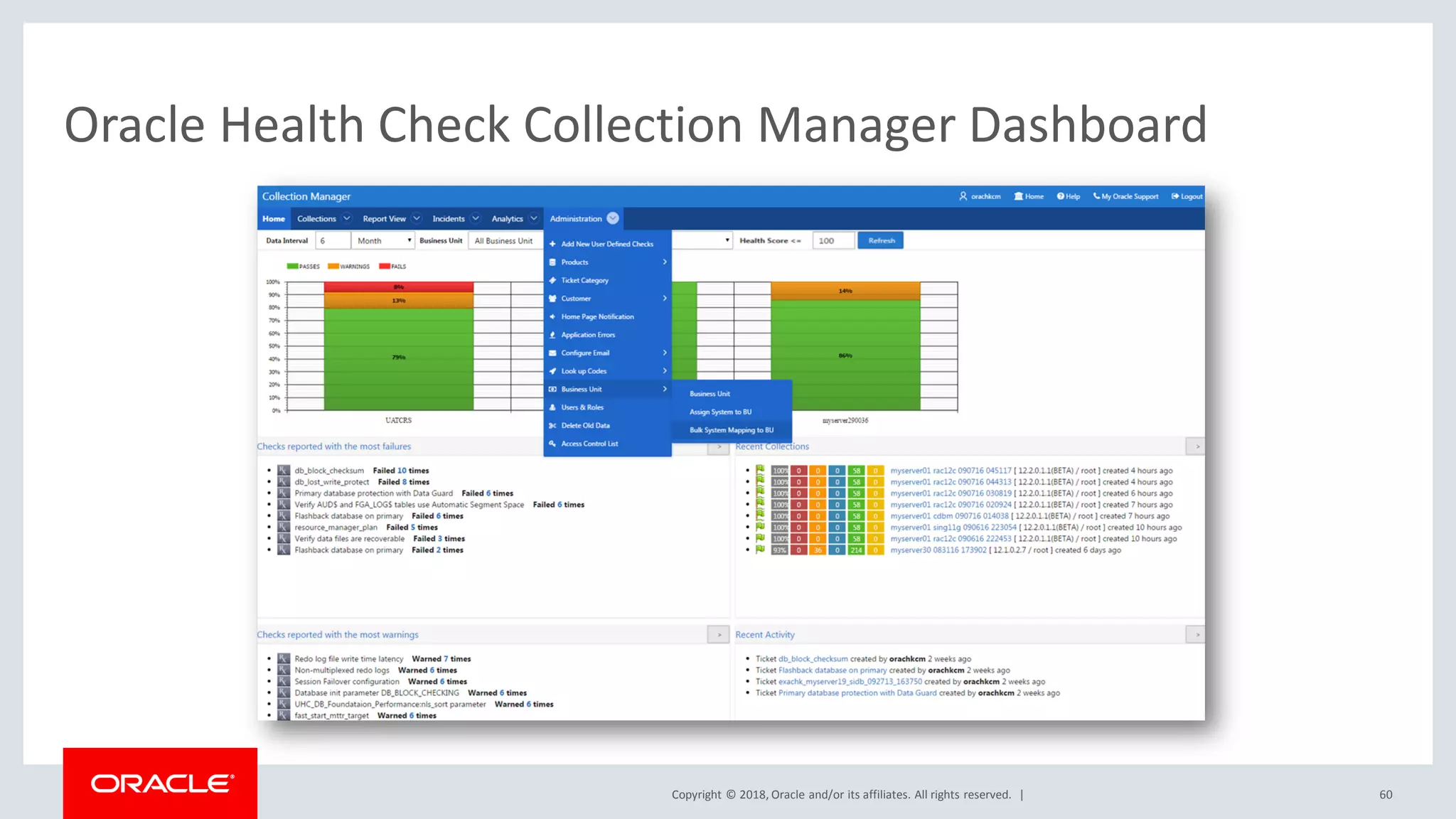Open exachk_myserver19_sidb_092713_163750 ticket link
This screenshot has height=819, width=1456.
[850, 682]
